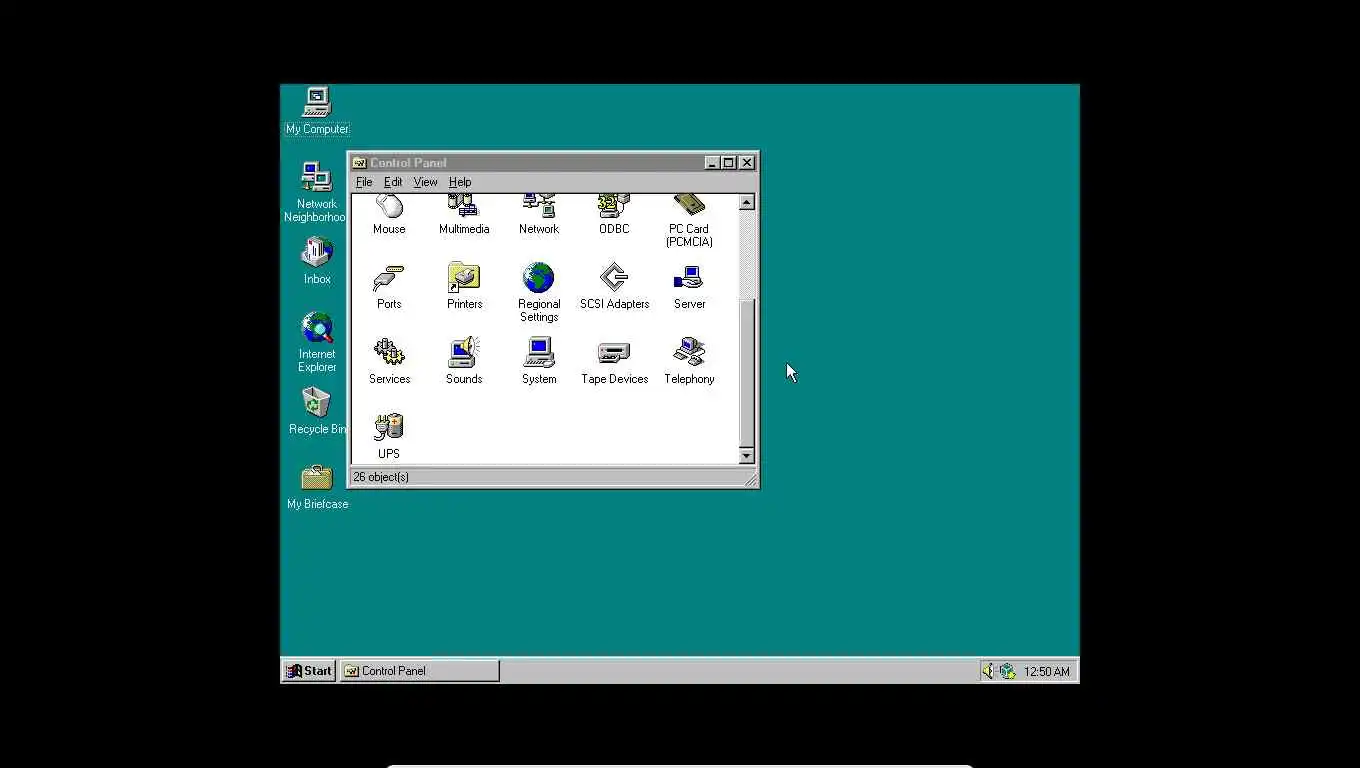Viewport: 1360px width, 768px height.
Task: Close the Control Panel window
Action: [746, 163]
